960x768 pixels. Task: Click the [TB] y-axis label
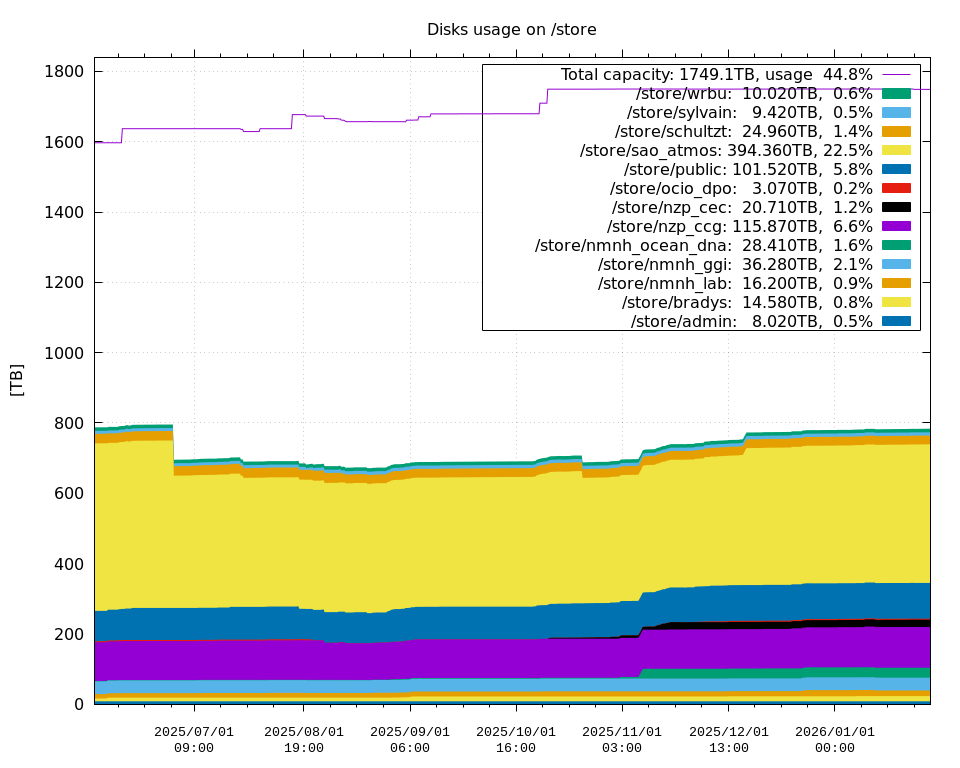pos(17,380)
